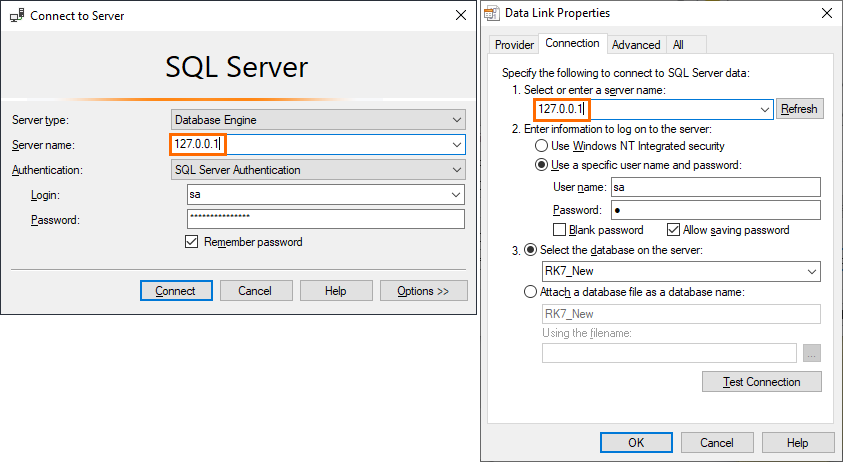Click the Connect to Server title icon
Image resolution: width=844 pixels, height=463 pixels.
point(17,16)
